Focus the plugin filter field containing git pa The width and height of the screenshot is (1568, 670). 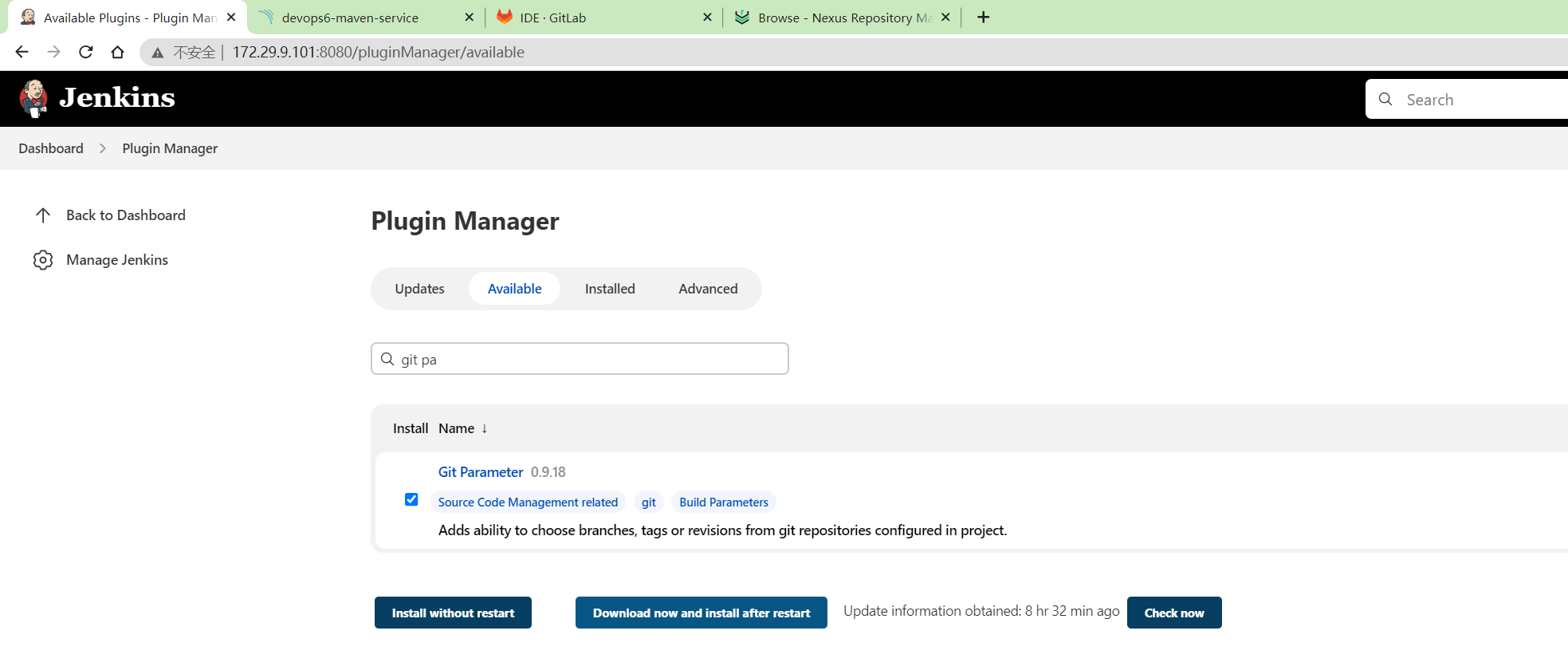click(x=580, y=359)
